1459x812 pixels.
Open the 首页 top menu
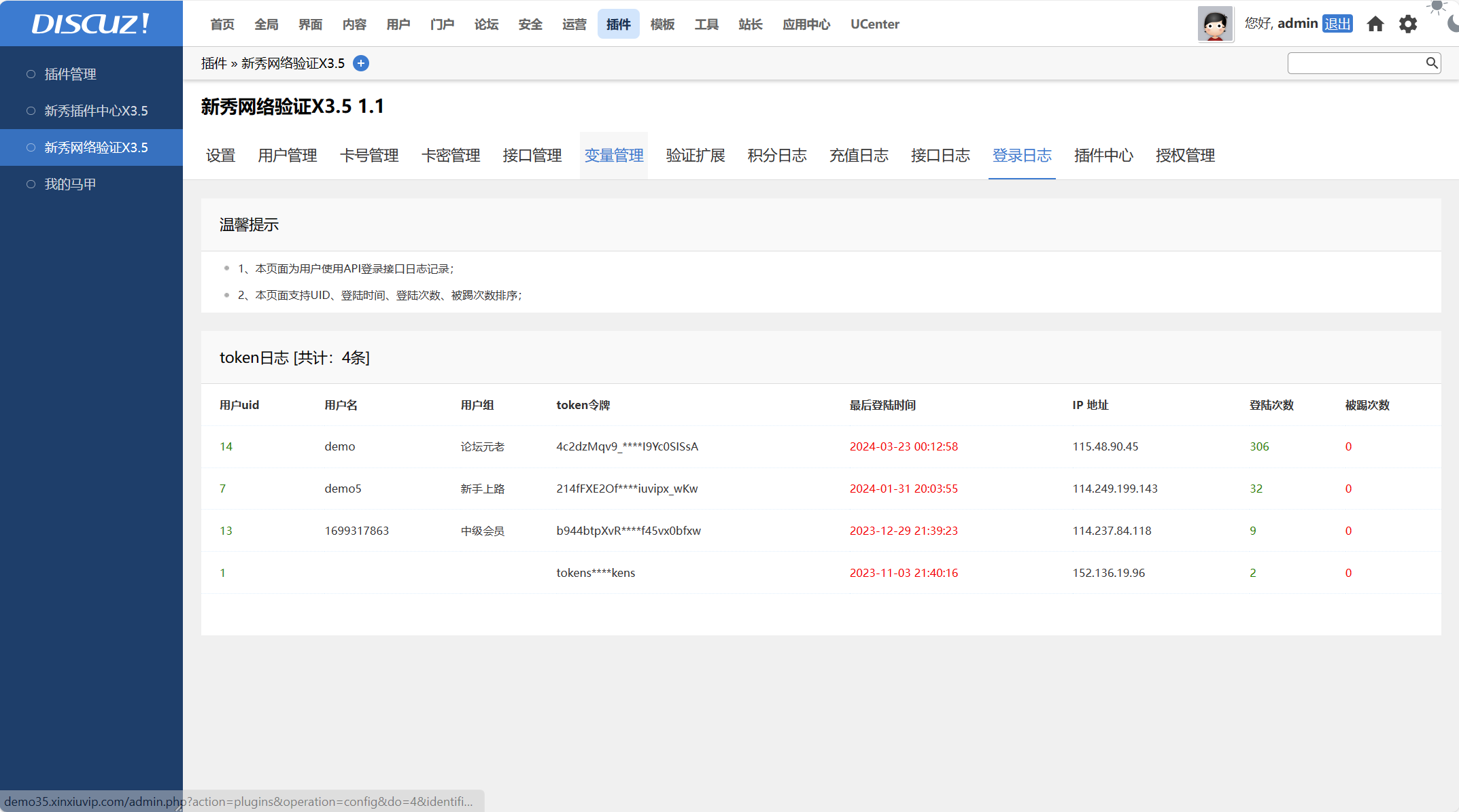click(x=222, y=24)
